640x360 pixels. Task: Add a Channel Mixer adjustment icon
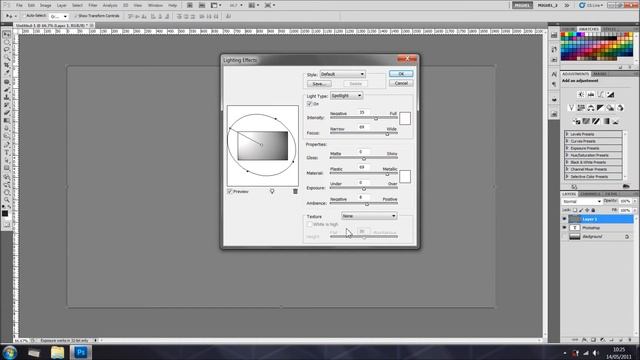click(x=620, y=108)
